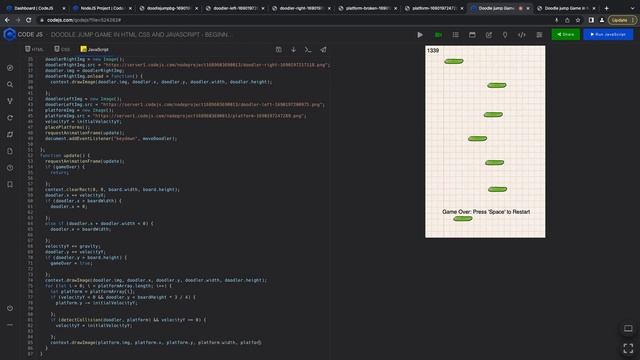Click the bookmark star in address bar

578,20
